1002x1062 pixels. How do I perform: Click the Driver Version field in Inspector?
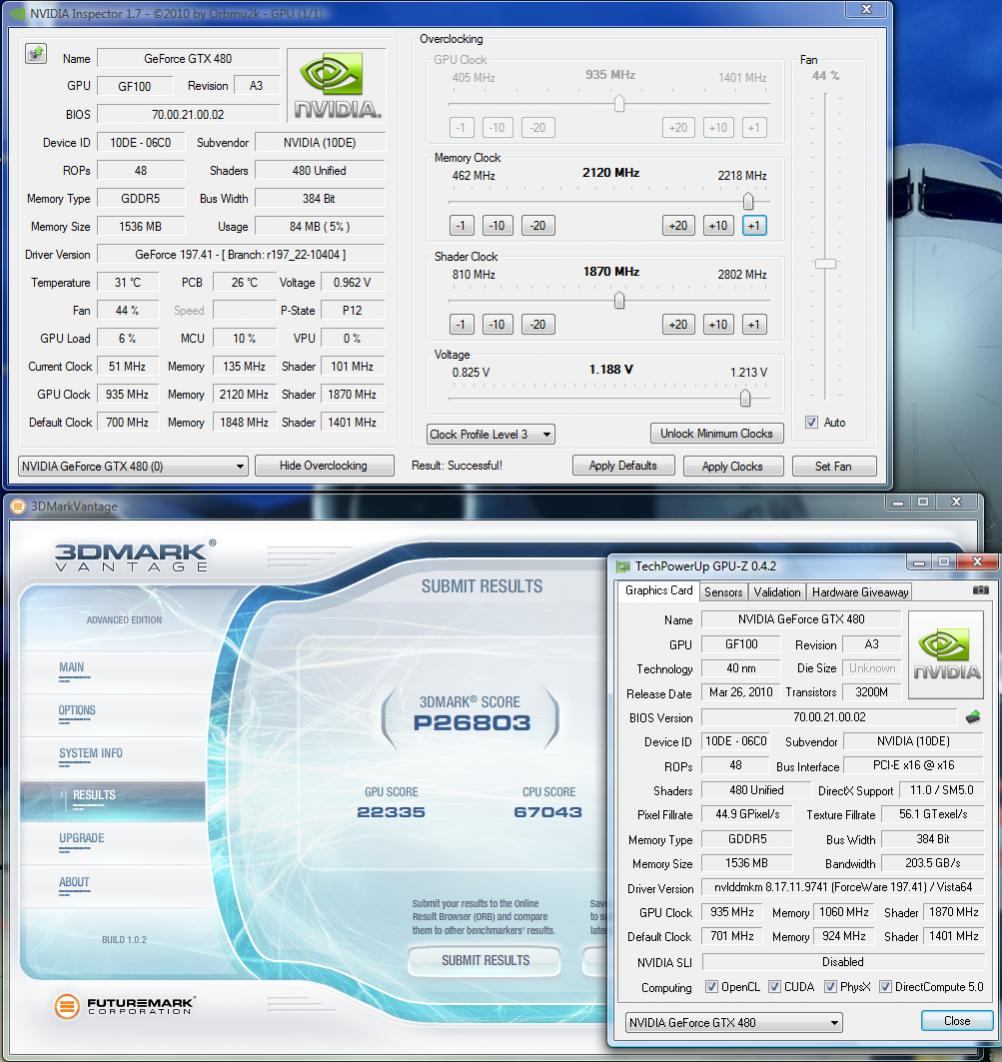click(241, 255)
